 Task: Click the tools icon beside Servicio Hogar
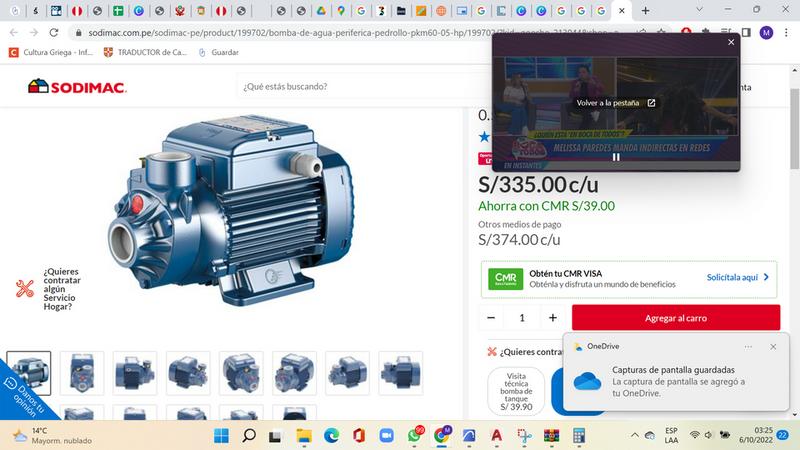pos(24,289)
